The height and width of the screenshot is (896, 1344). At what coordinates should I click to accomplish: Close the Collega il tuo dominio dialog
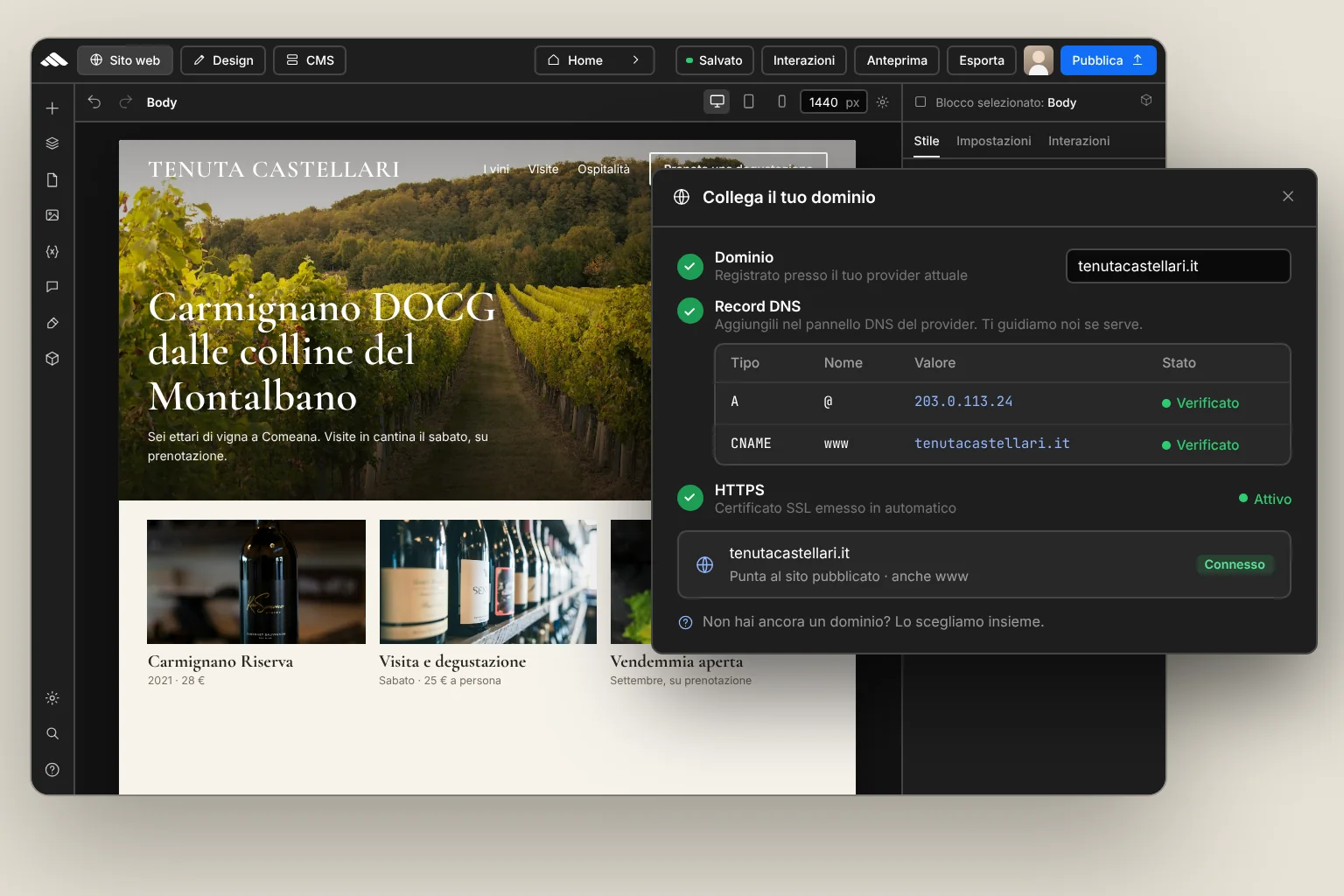(x=1288, y=196)
